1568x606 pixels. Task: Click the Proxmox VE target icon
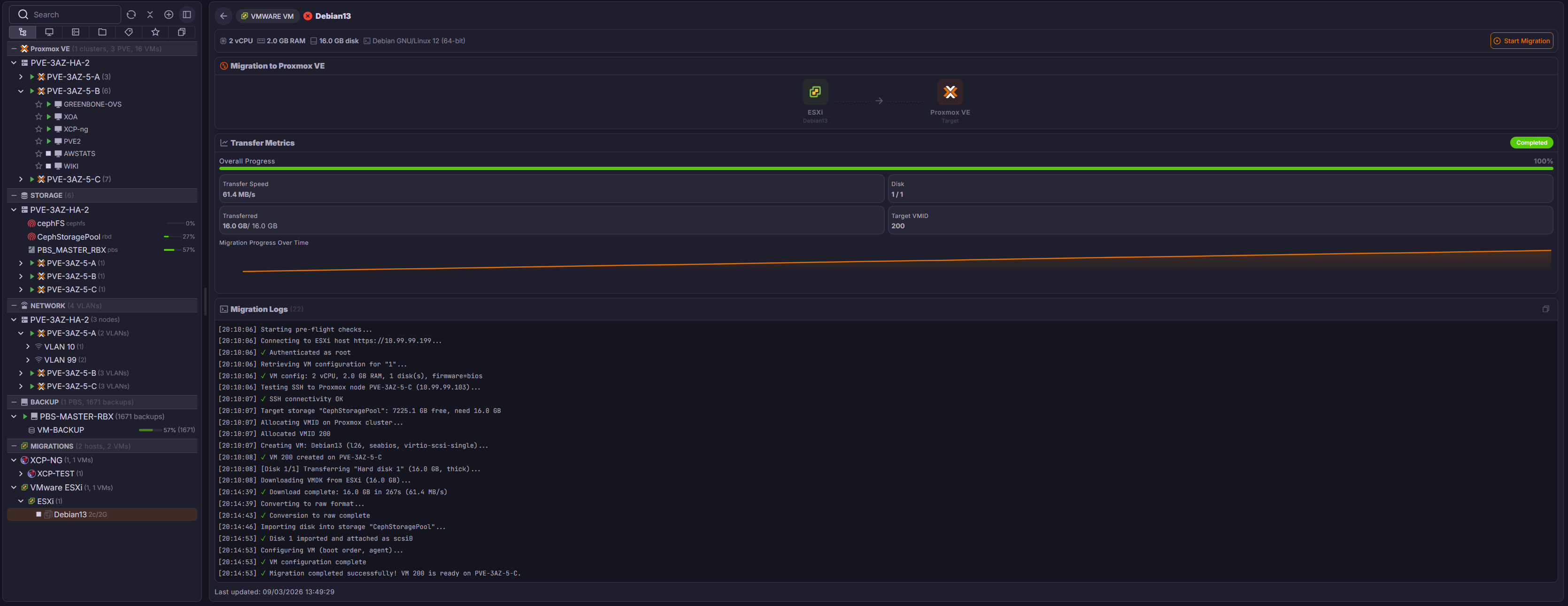coord(950,92)
